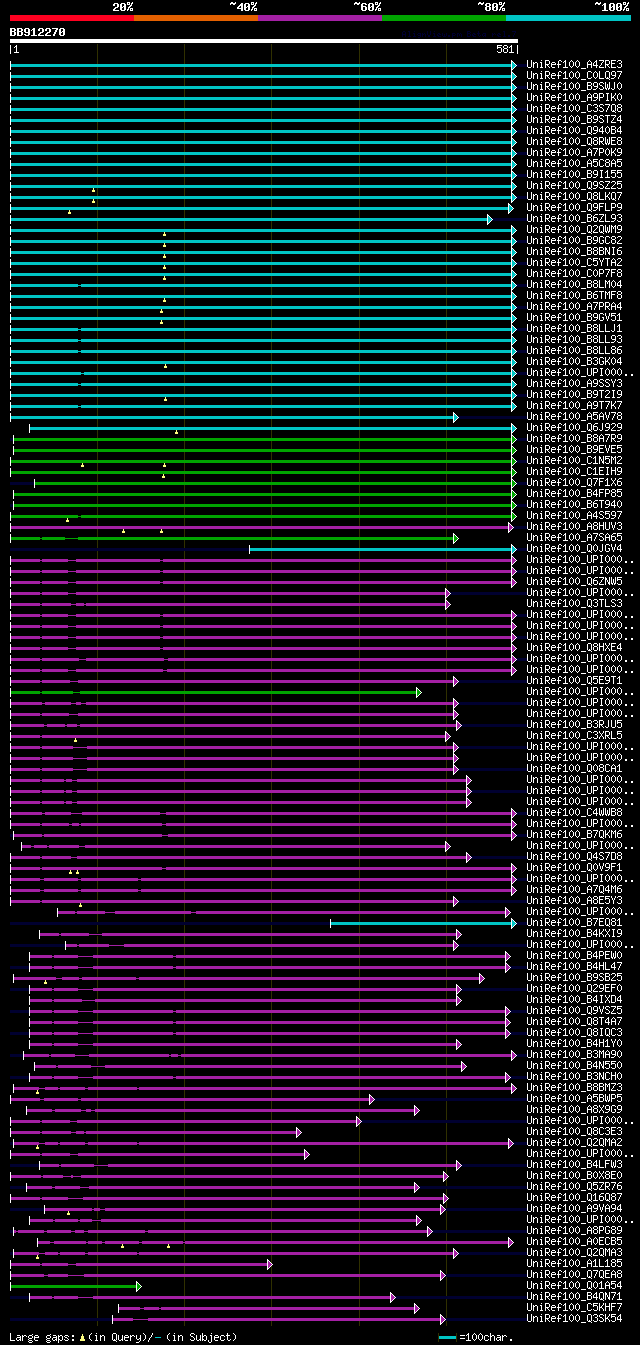Select the query label BB912270
This screenshot has width=640, height=1345.
tap(38, 32)
